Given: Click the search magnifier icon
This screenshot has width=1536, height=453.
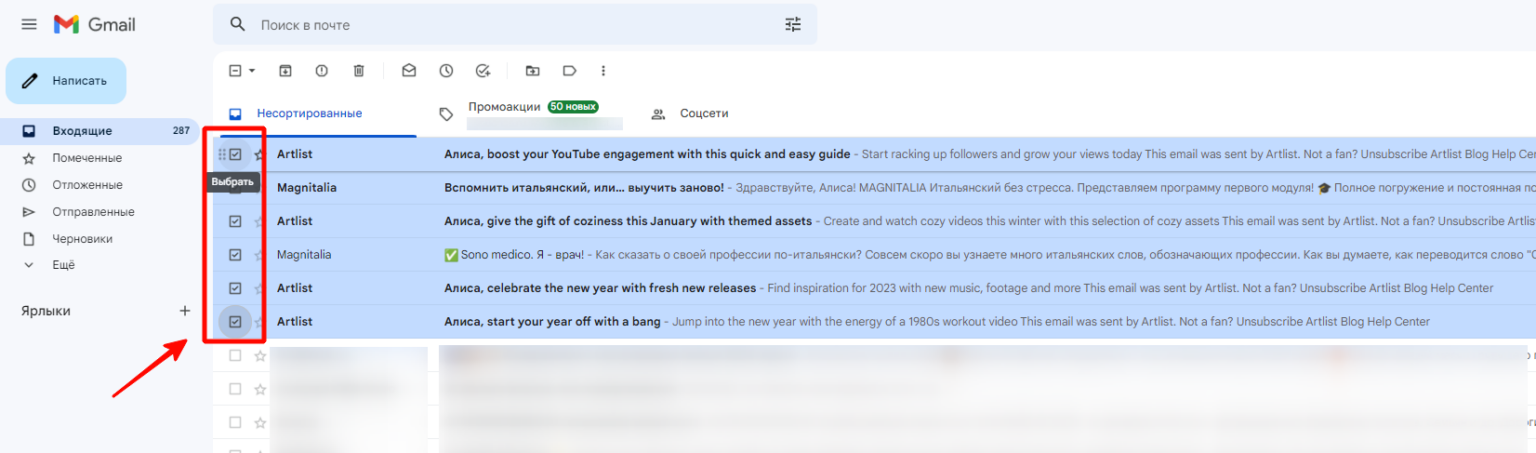Looking at the screenshot, I should point(237,24).
